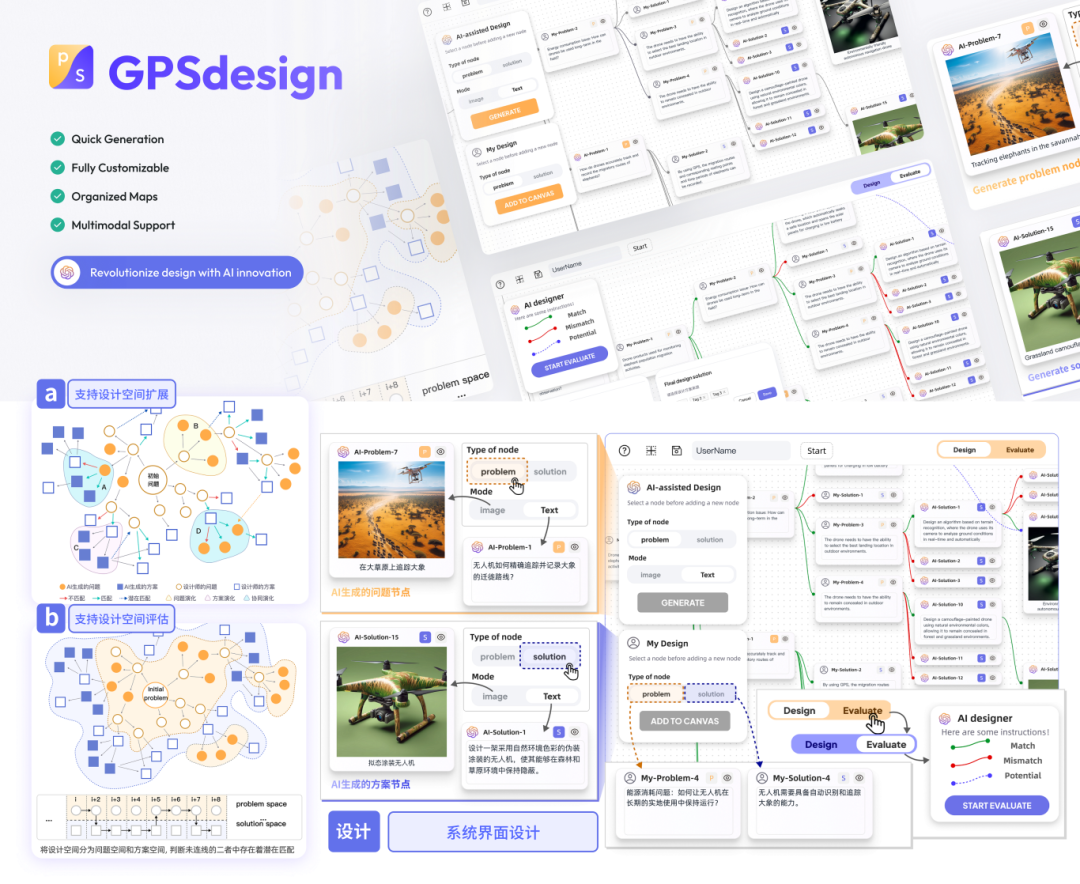Select solution type in upright AI-assisted Design panel
Screen dimensions: 1080x884
[x=709, y=539]
